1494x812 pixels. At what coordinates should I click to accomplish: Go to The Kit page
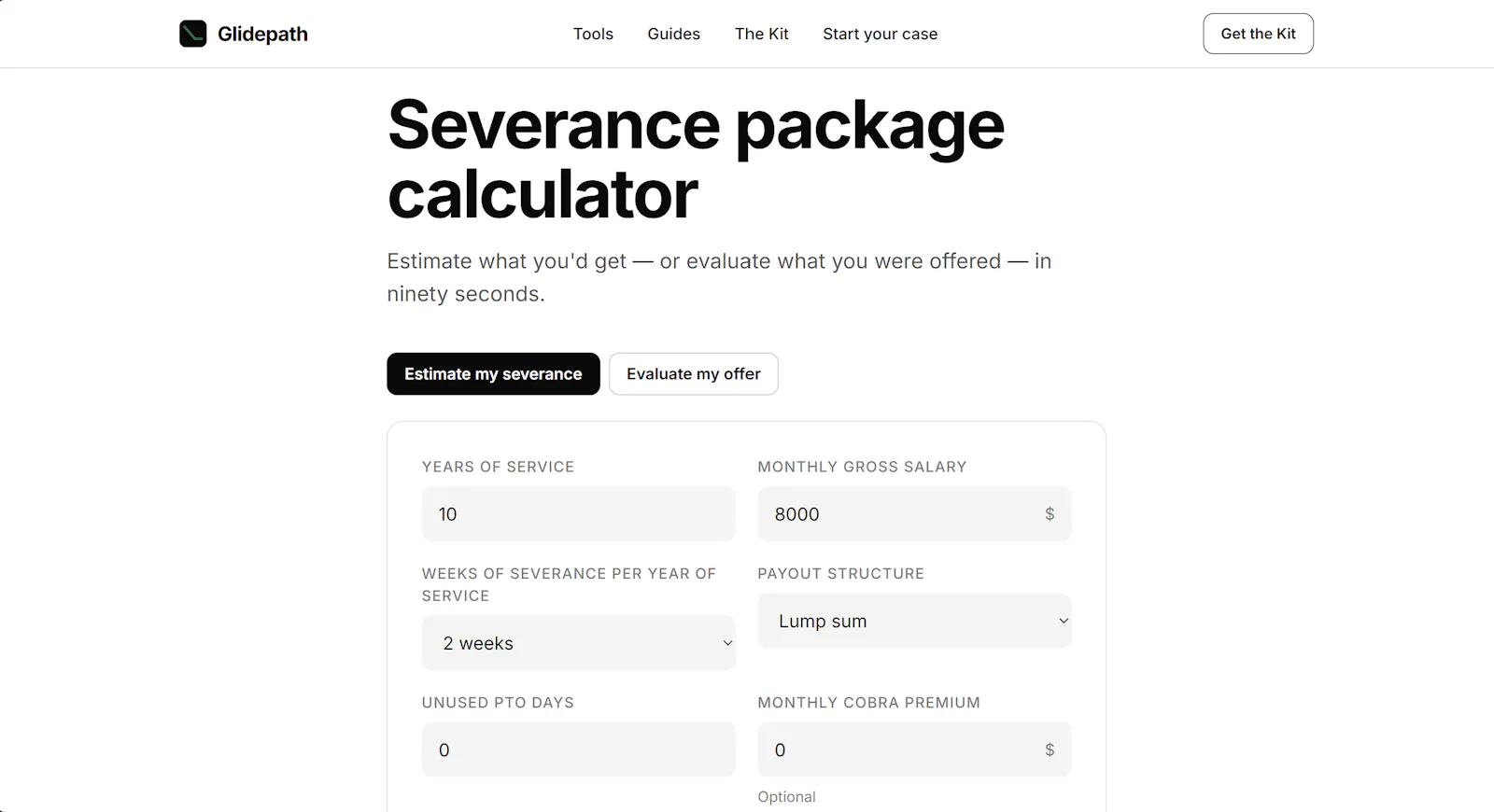tap(762, 34)
